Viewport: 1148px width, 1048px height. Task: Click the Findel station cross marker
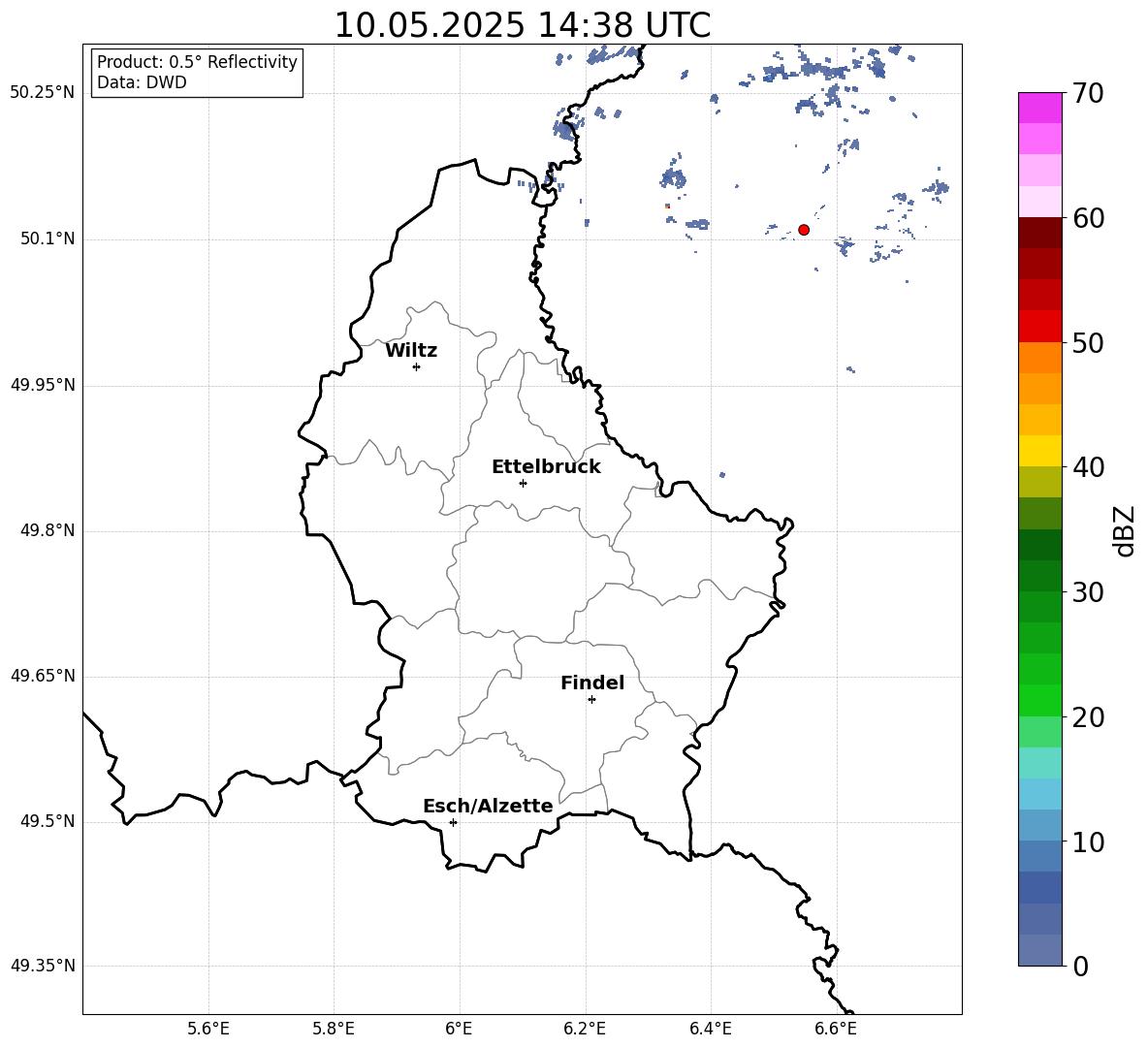click(591, 700)
